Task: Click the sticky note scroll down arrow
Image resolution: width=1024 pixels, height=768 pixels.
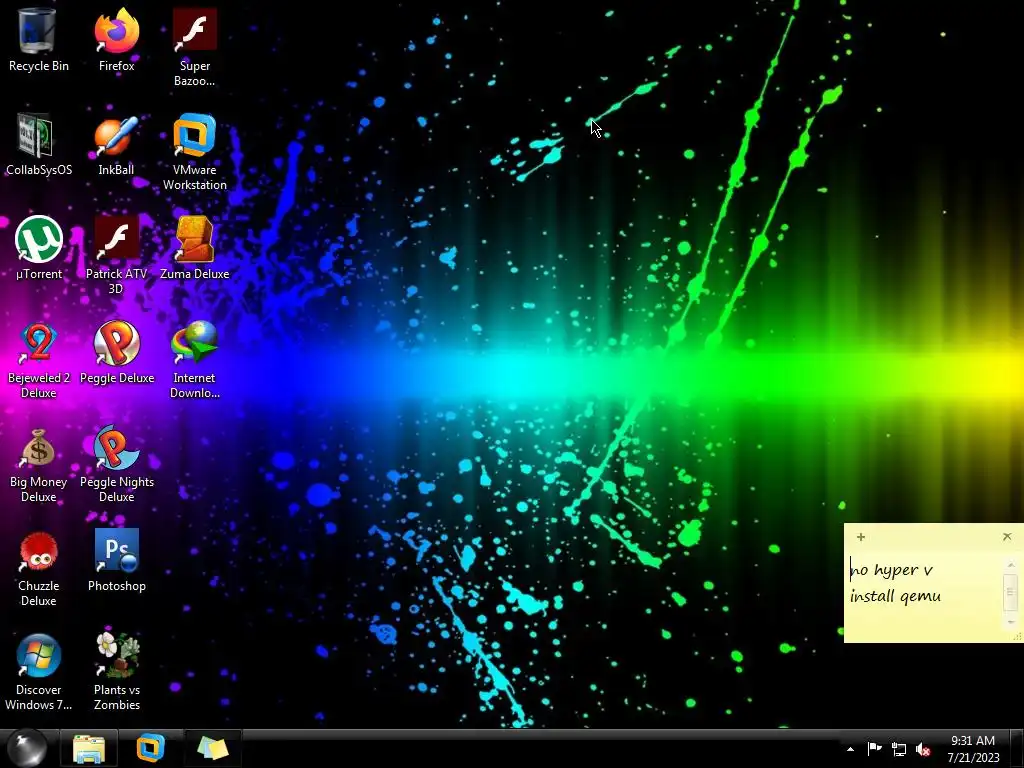Action: 1010,621
